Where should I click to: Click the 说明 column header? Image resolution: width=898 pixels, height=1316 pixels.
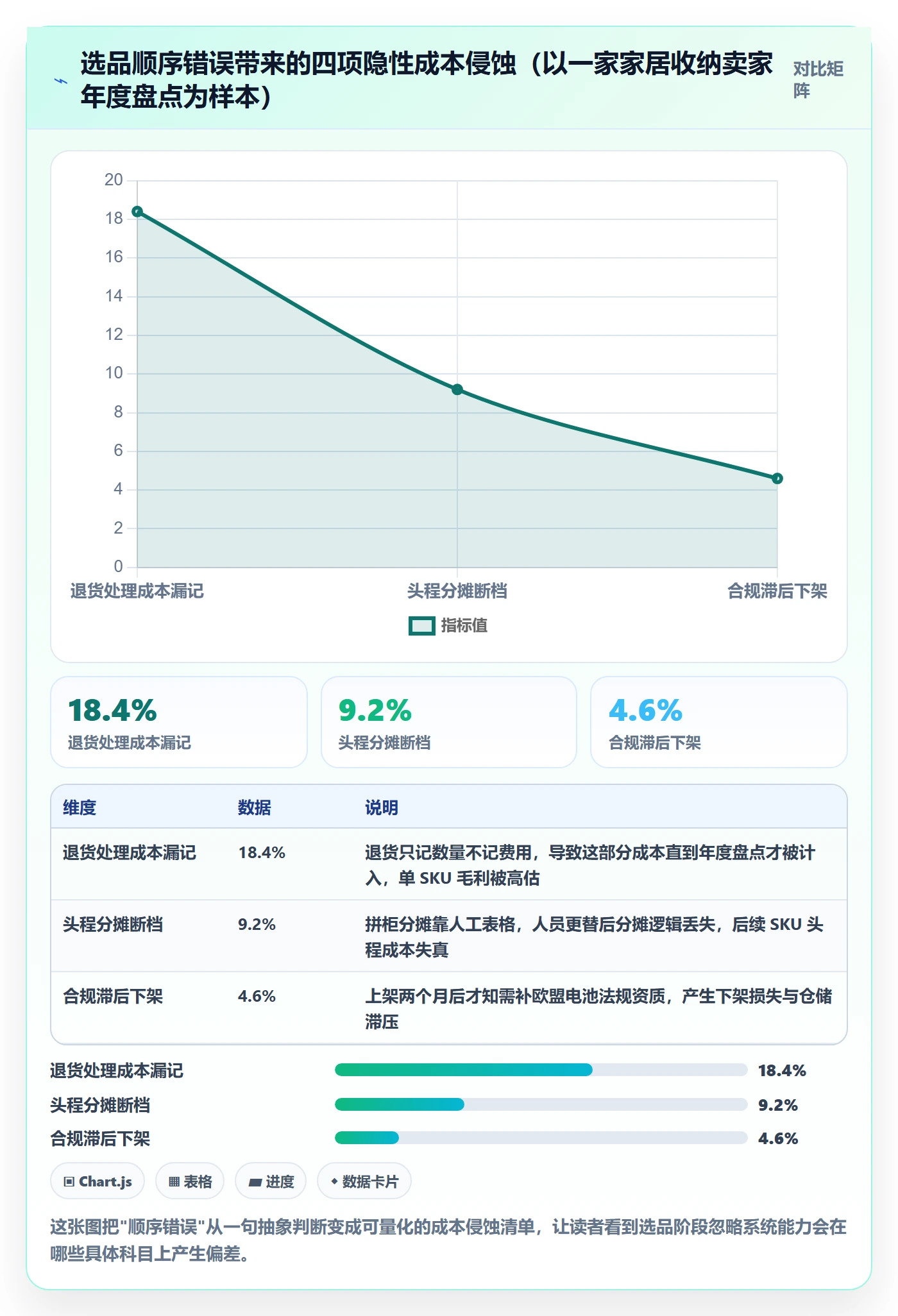382,807
